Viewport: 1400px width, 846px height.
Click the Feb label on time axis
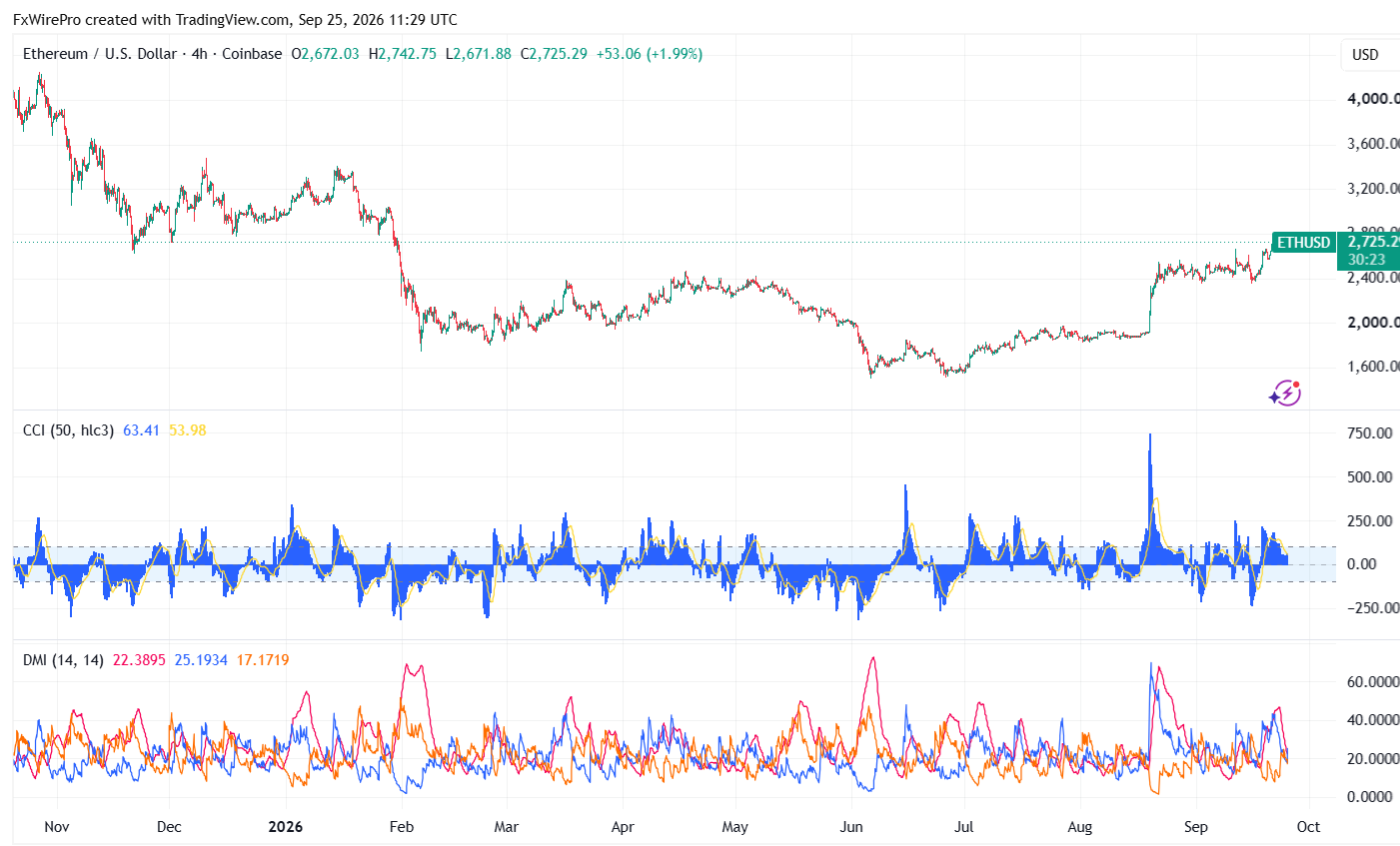pyautogui.click(x=402, y=827)
